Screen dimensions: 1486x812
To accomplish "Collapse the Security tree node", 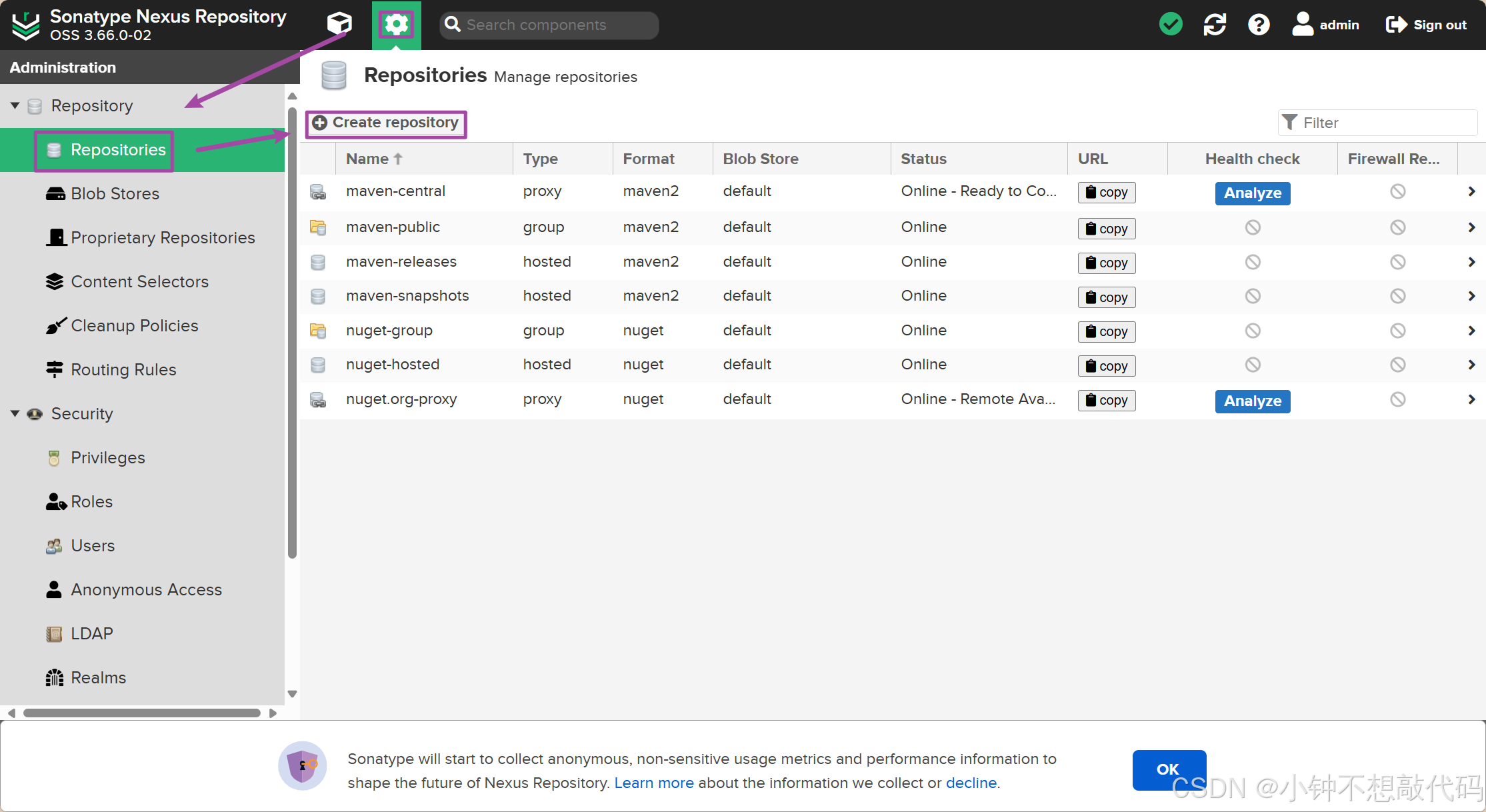I will [x=15, y=414].
